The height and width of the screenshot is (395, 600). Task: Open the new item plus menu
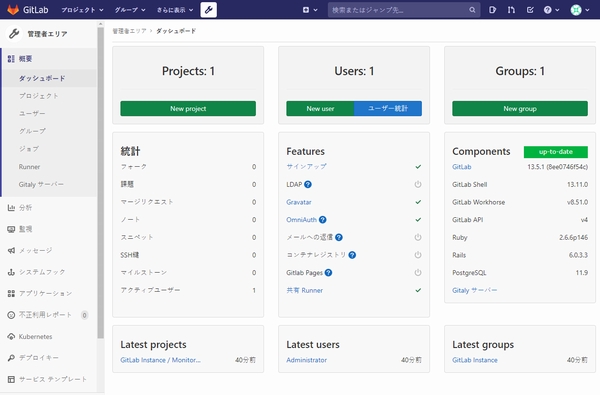[x=310, y=10]
